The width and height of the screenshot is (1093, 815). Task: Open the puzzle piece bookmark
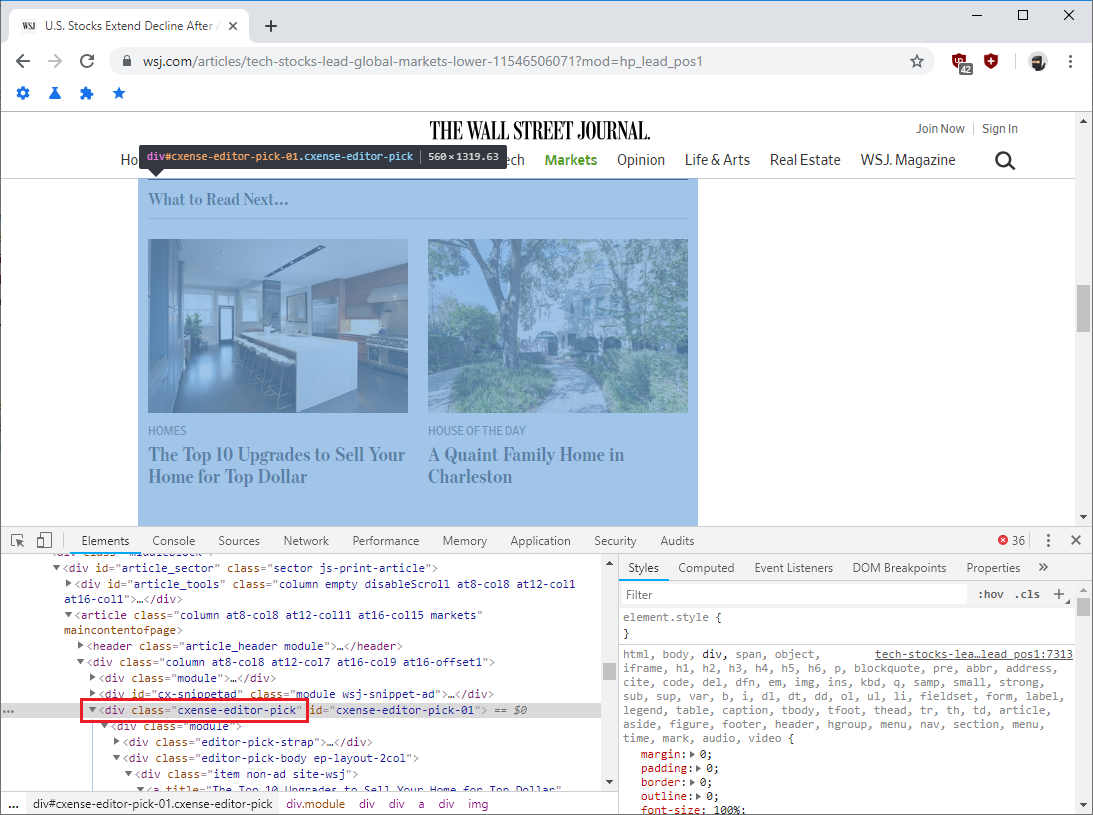(x=86, y=93)
